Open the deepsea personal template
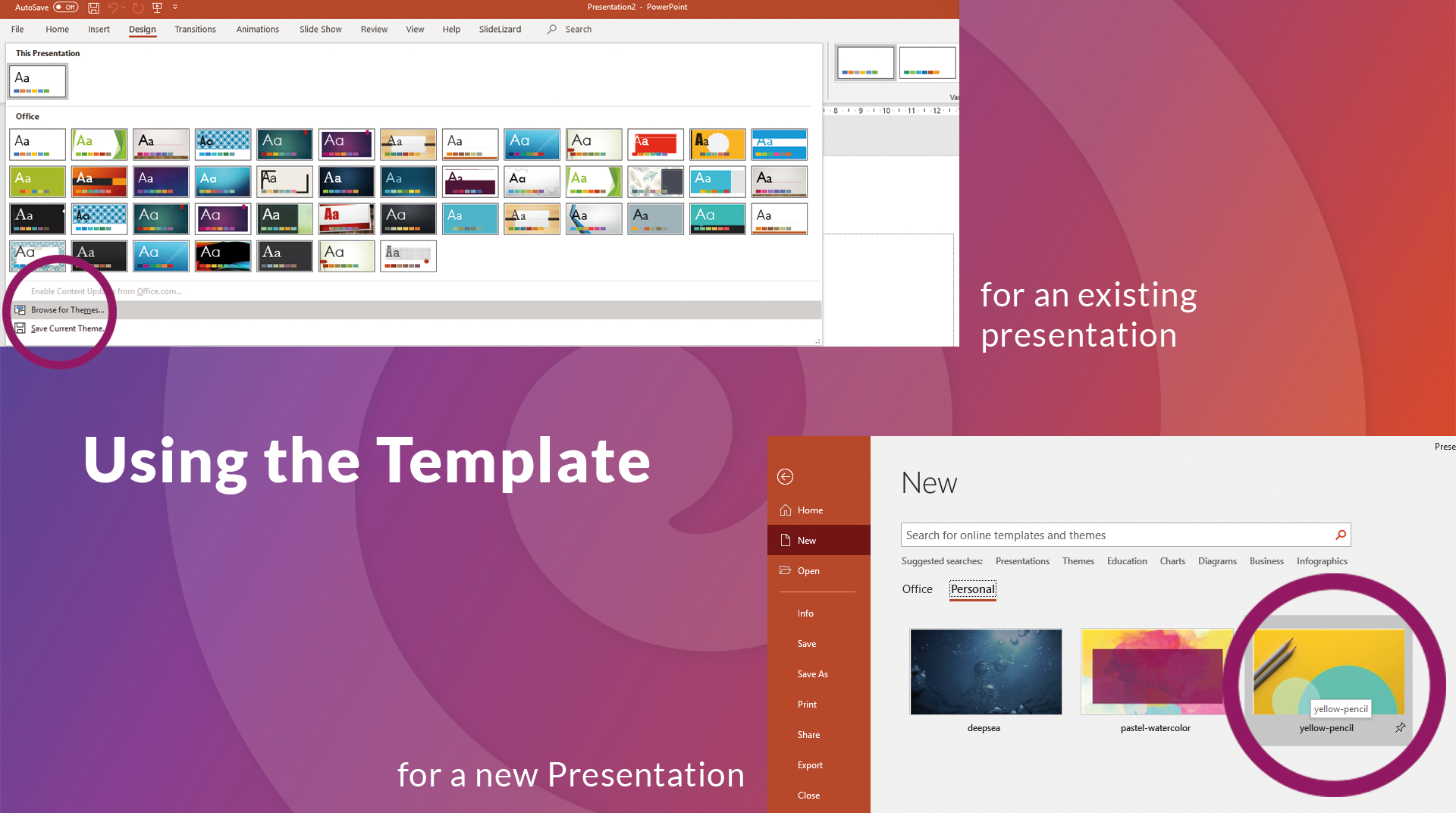Viewport: 1456px width, 813px height. point(985,671)
